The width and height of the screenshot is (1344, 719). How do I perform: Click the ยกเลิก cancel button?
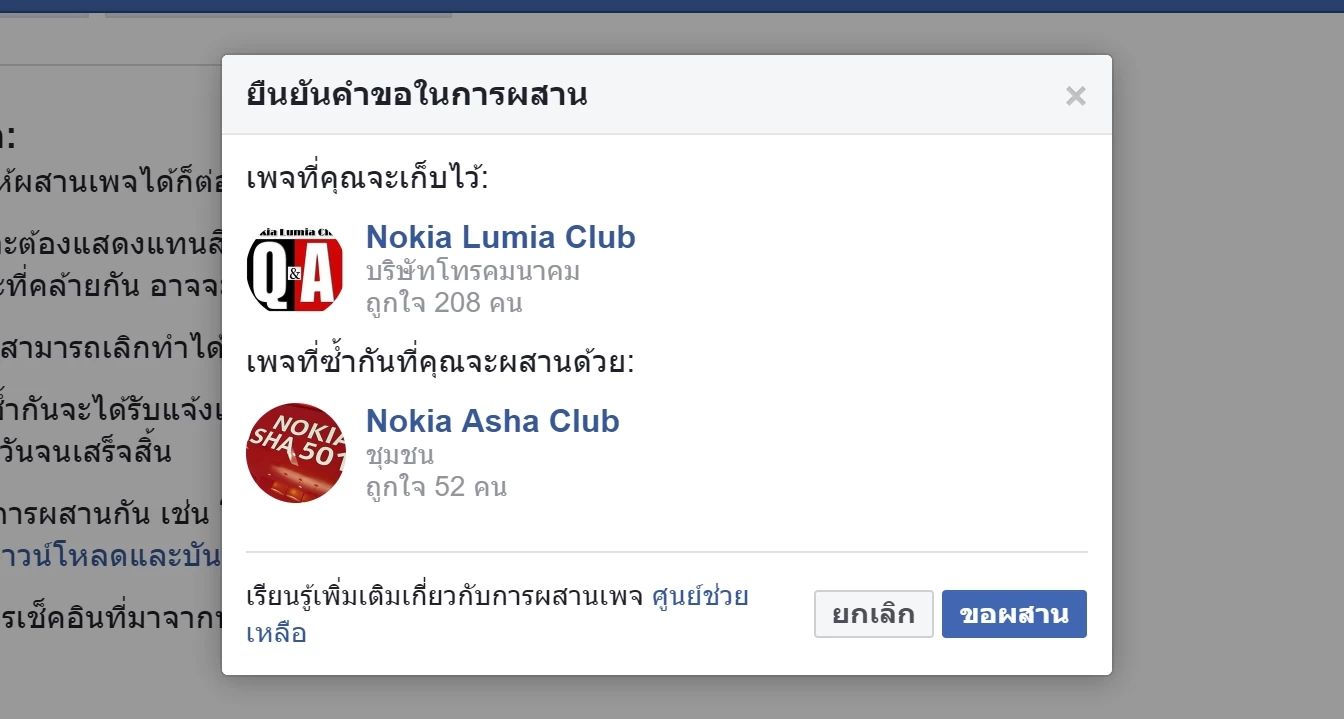tap(874, 614)
